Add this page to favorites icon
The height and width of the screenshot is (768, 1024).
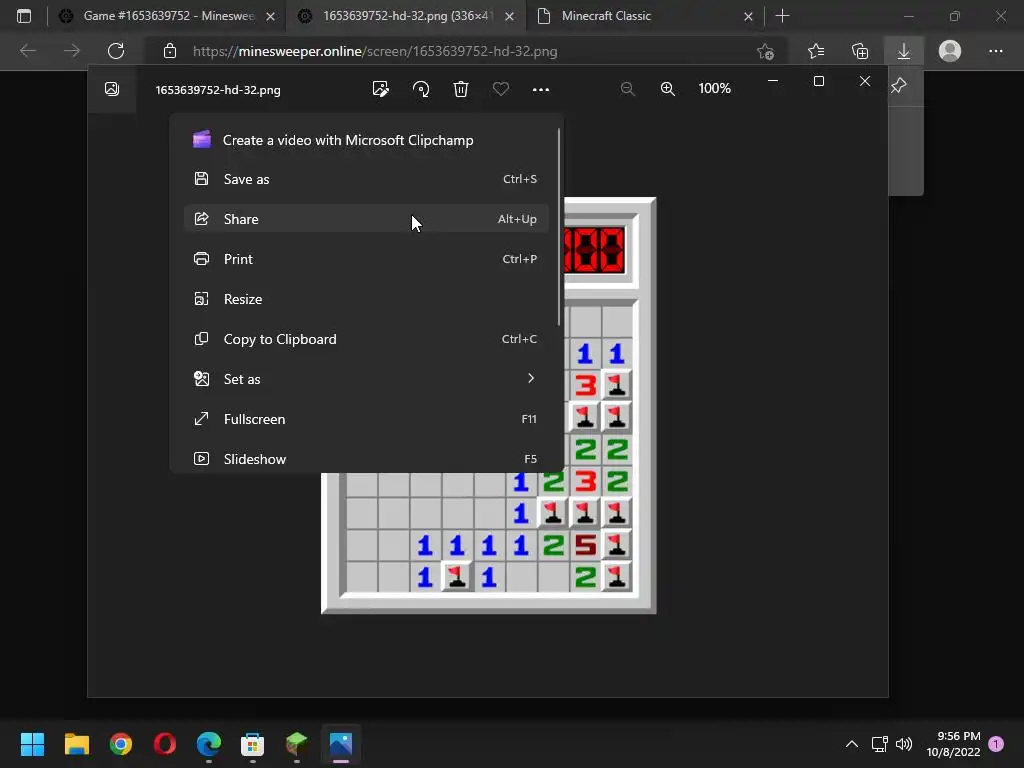(x=765, y=51)
